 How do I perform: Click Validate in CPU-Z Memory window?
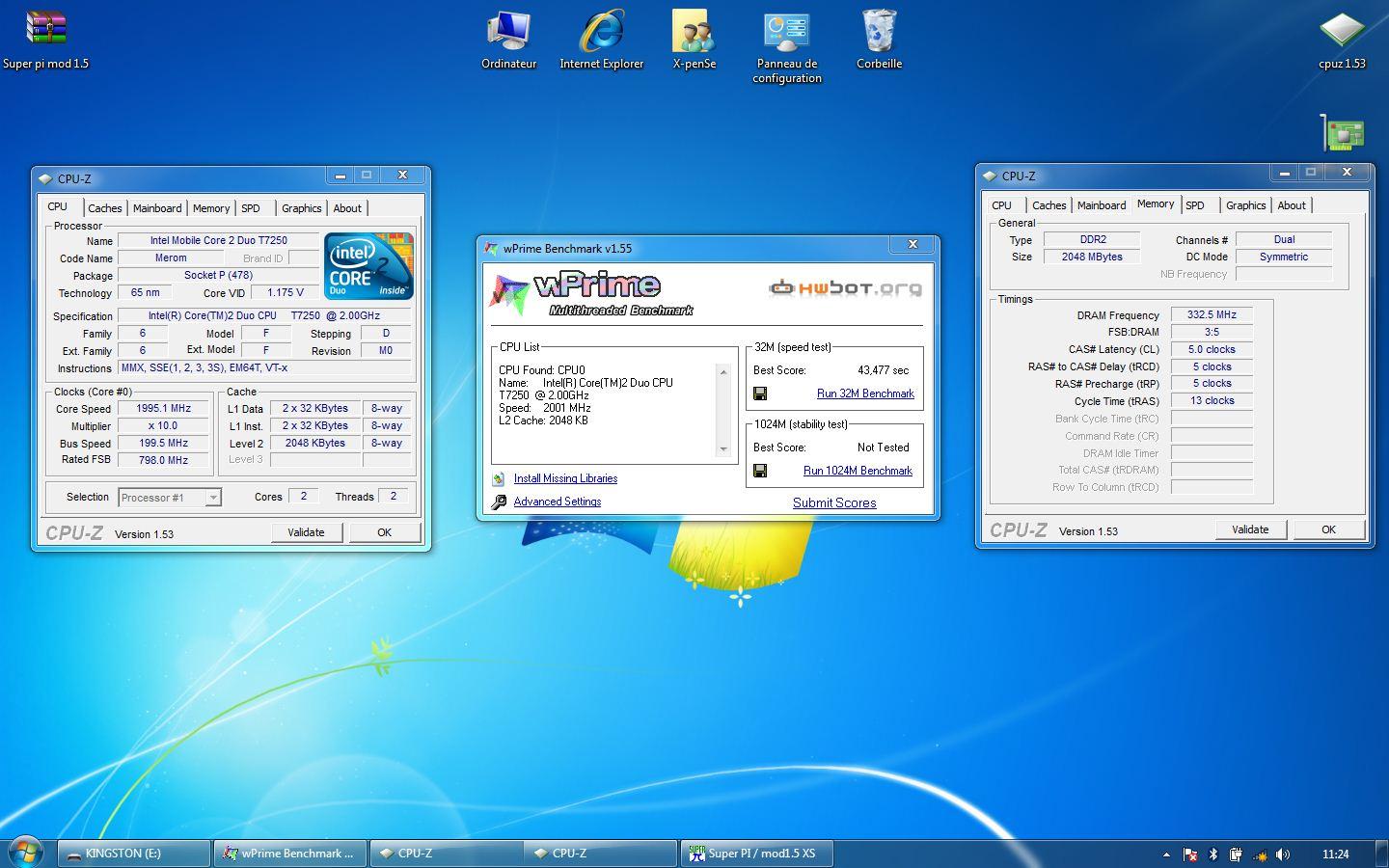1250,529
